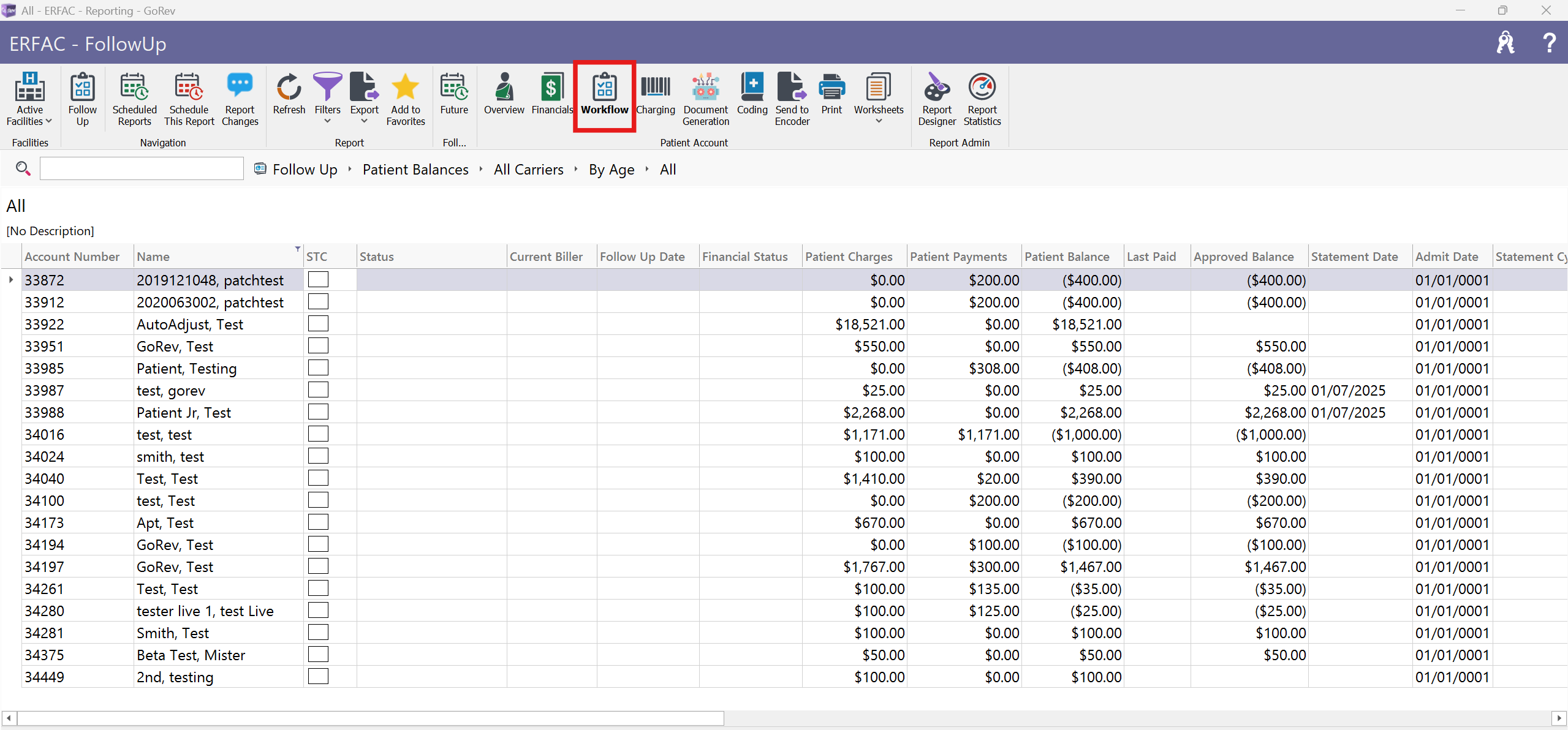Select name 'tester live 1, test Live'
This screenshot has height=730, width=1568.
point(205,611)
